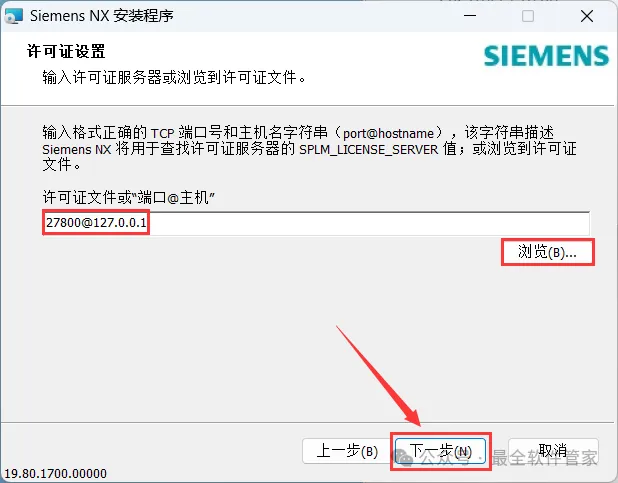
Task: Cancel setup with the 取消 button
Action: click(553, 451)
